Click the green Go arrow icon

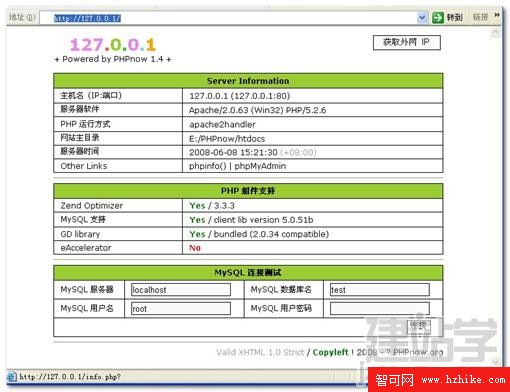point(438,17)
